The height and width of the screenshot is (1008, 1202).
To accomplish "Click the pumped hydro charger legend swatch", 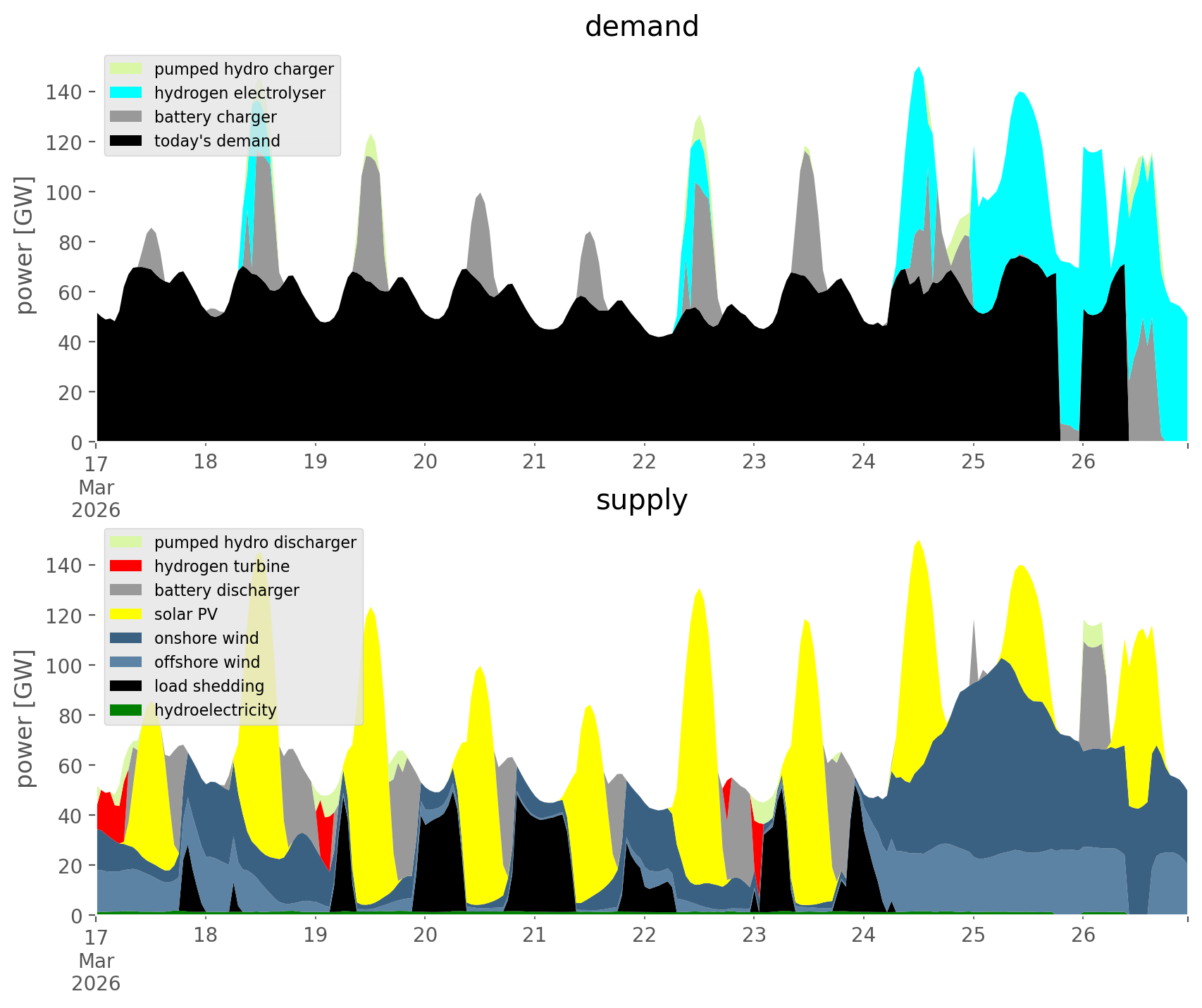I will point(126,69).
